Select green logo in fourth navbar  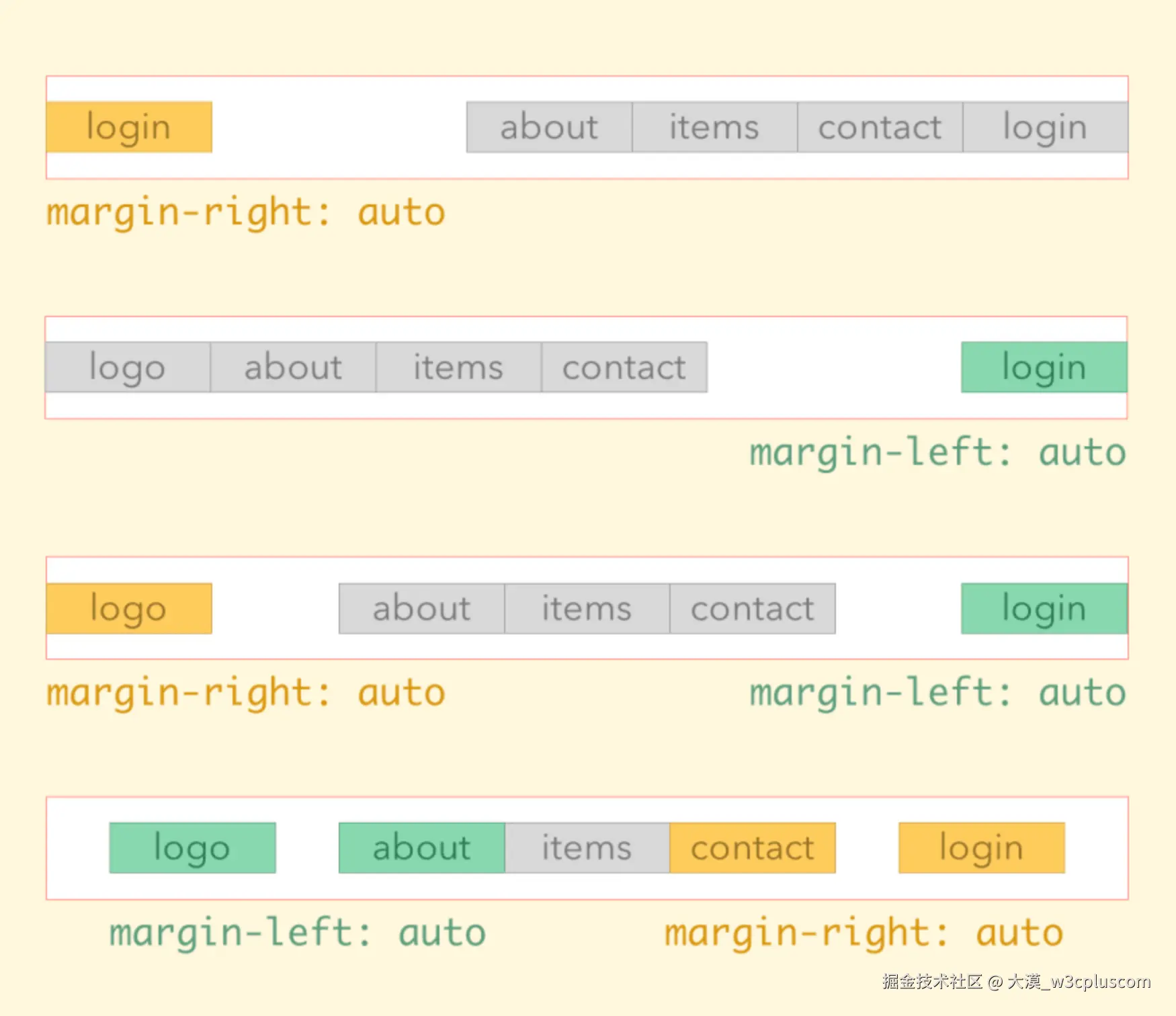click(x=192, y=848)
